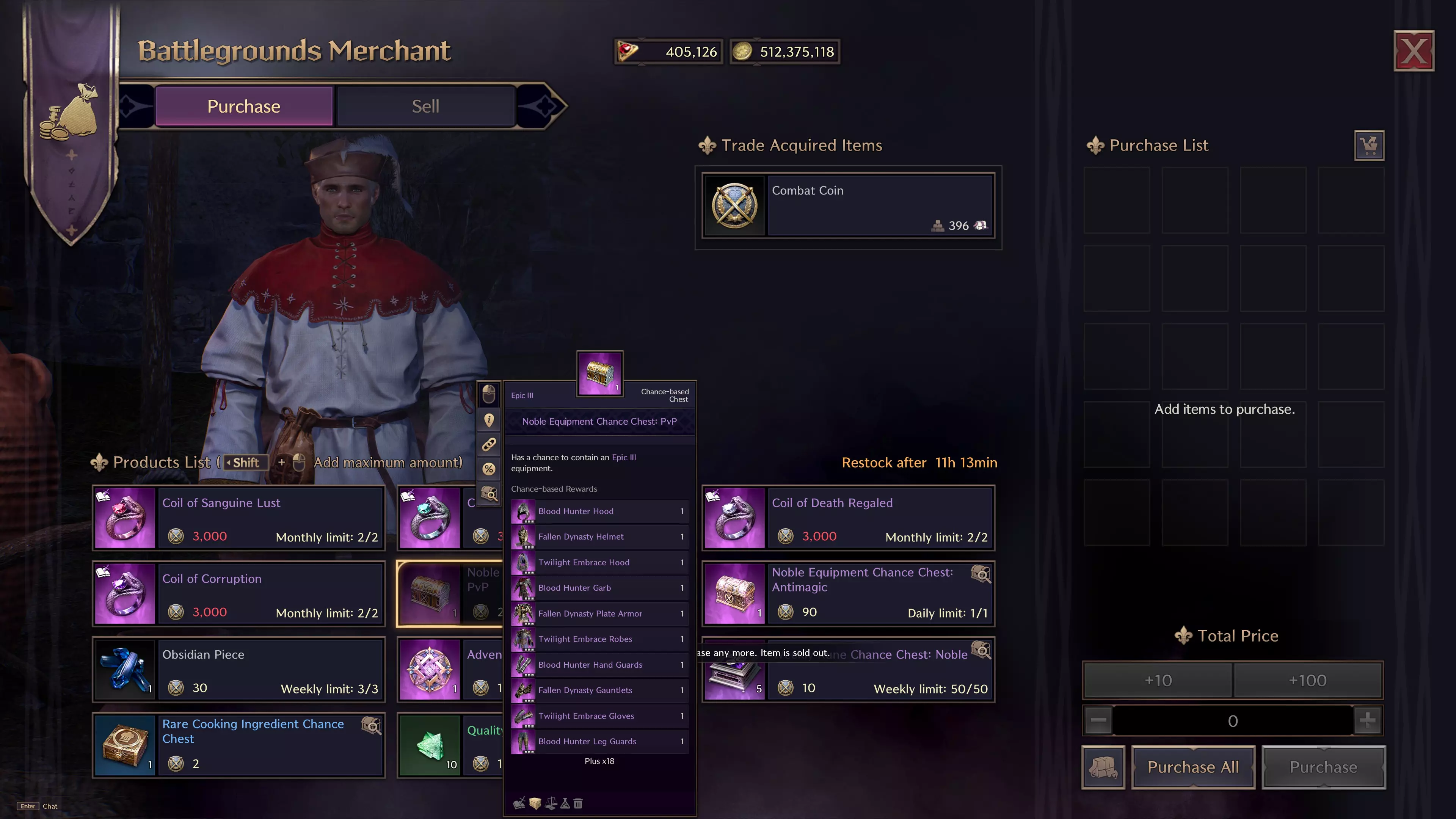The width and height of the screenshot is (1456, 819).
Task: Switch to the Sell tab
Action: (425, 106)
